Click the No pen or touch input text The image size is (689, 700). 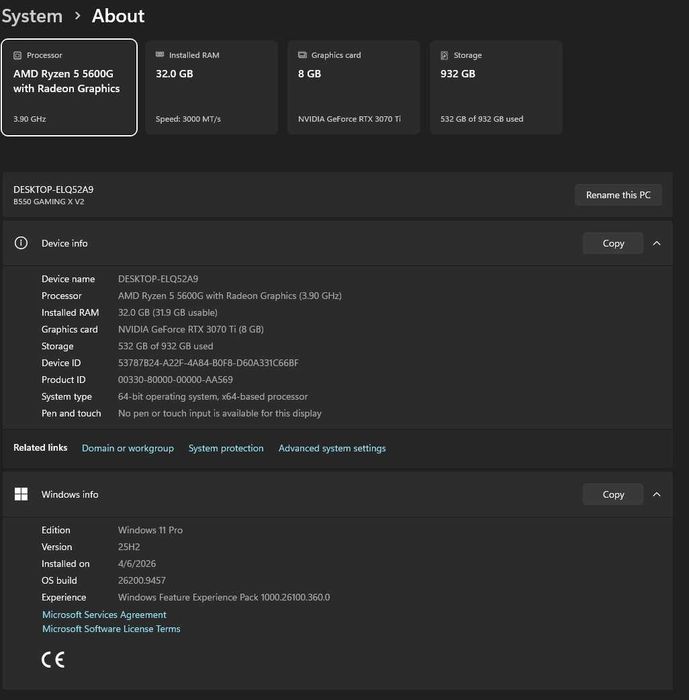pyautogui.click(x=220, y=413)
